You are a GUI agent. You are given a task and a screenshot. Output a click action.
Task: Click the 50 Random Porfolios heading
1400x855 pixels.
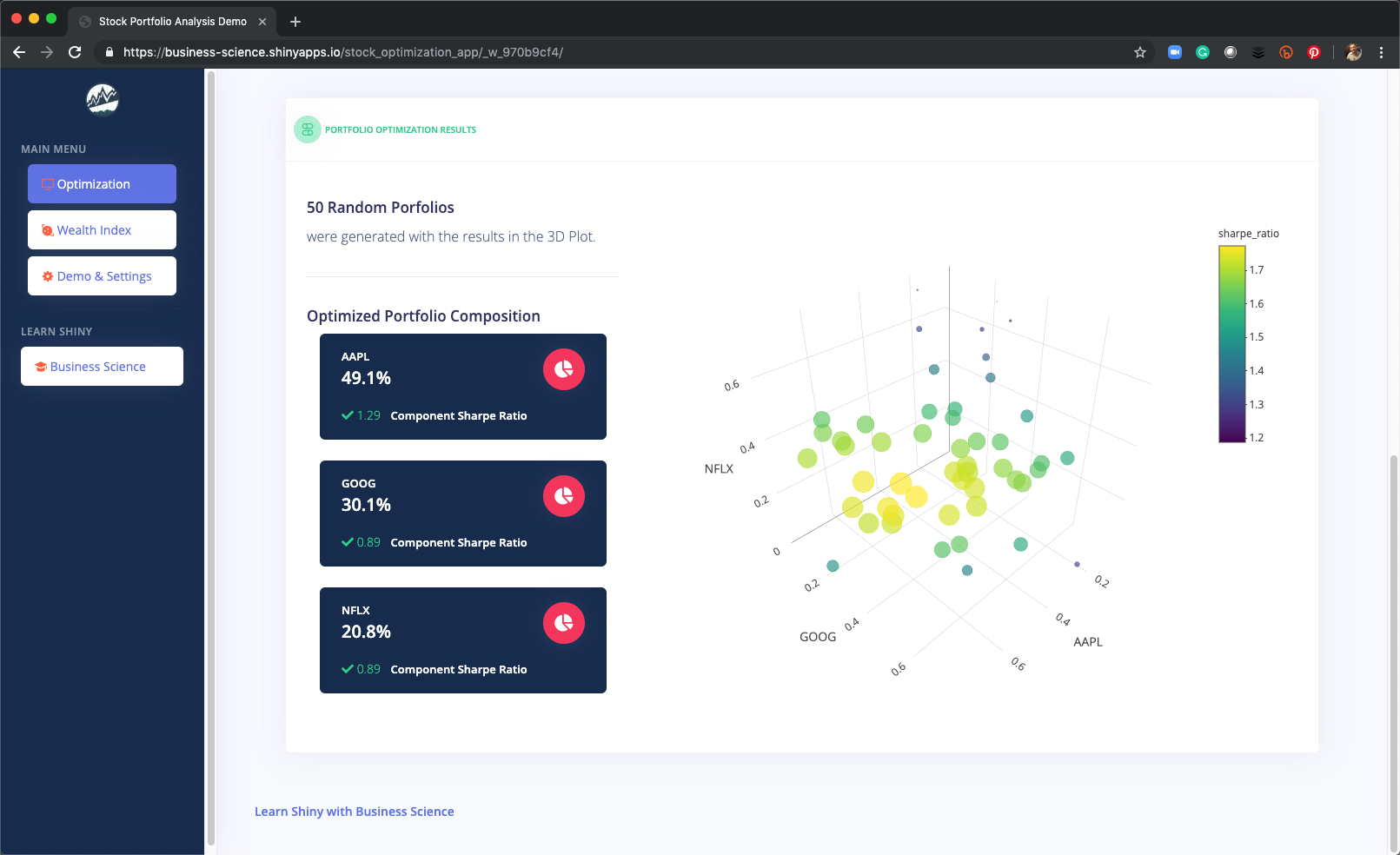[x=381, y=208]
